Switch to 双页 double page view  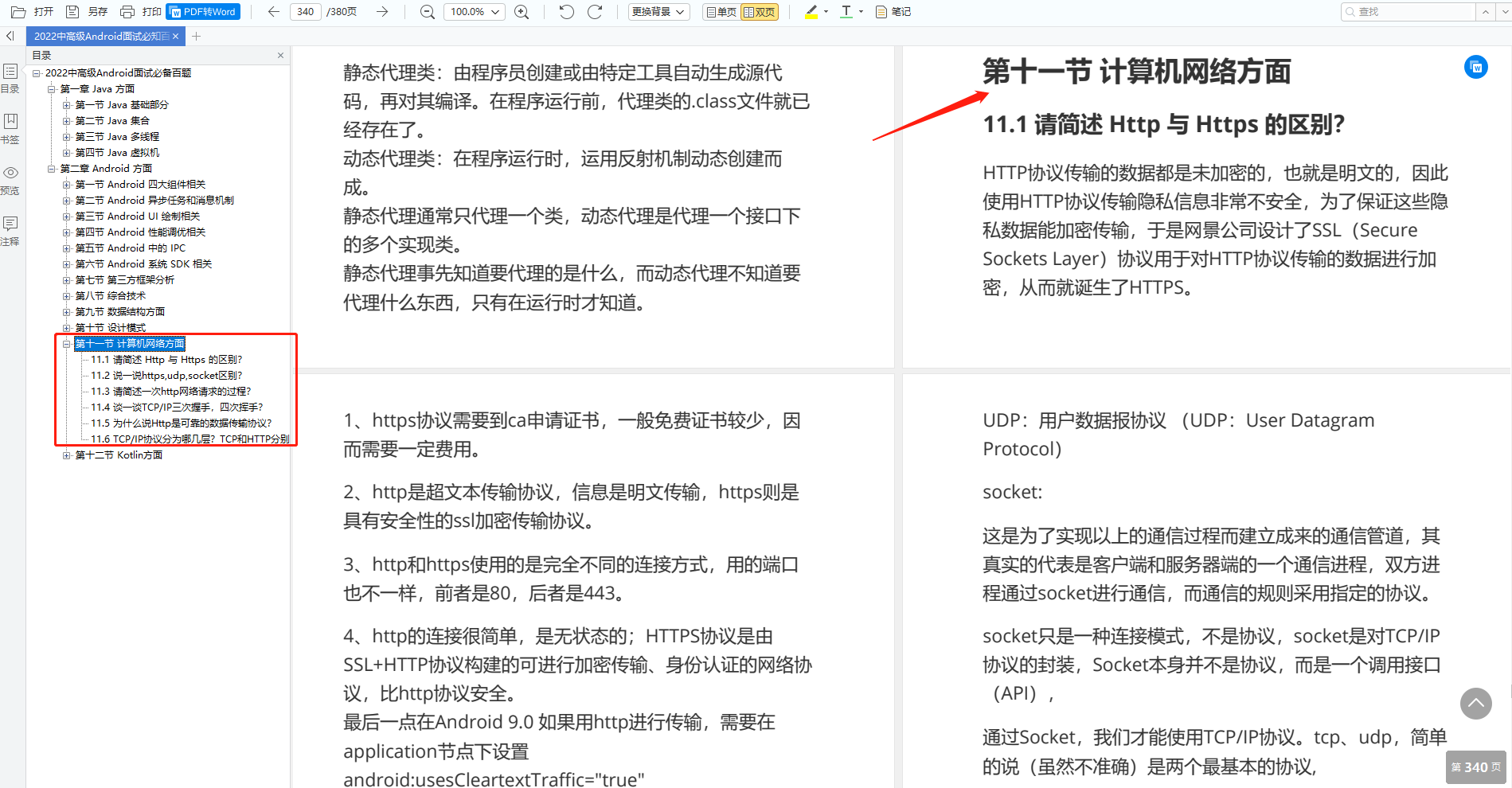[x=760, y=12]
